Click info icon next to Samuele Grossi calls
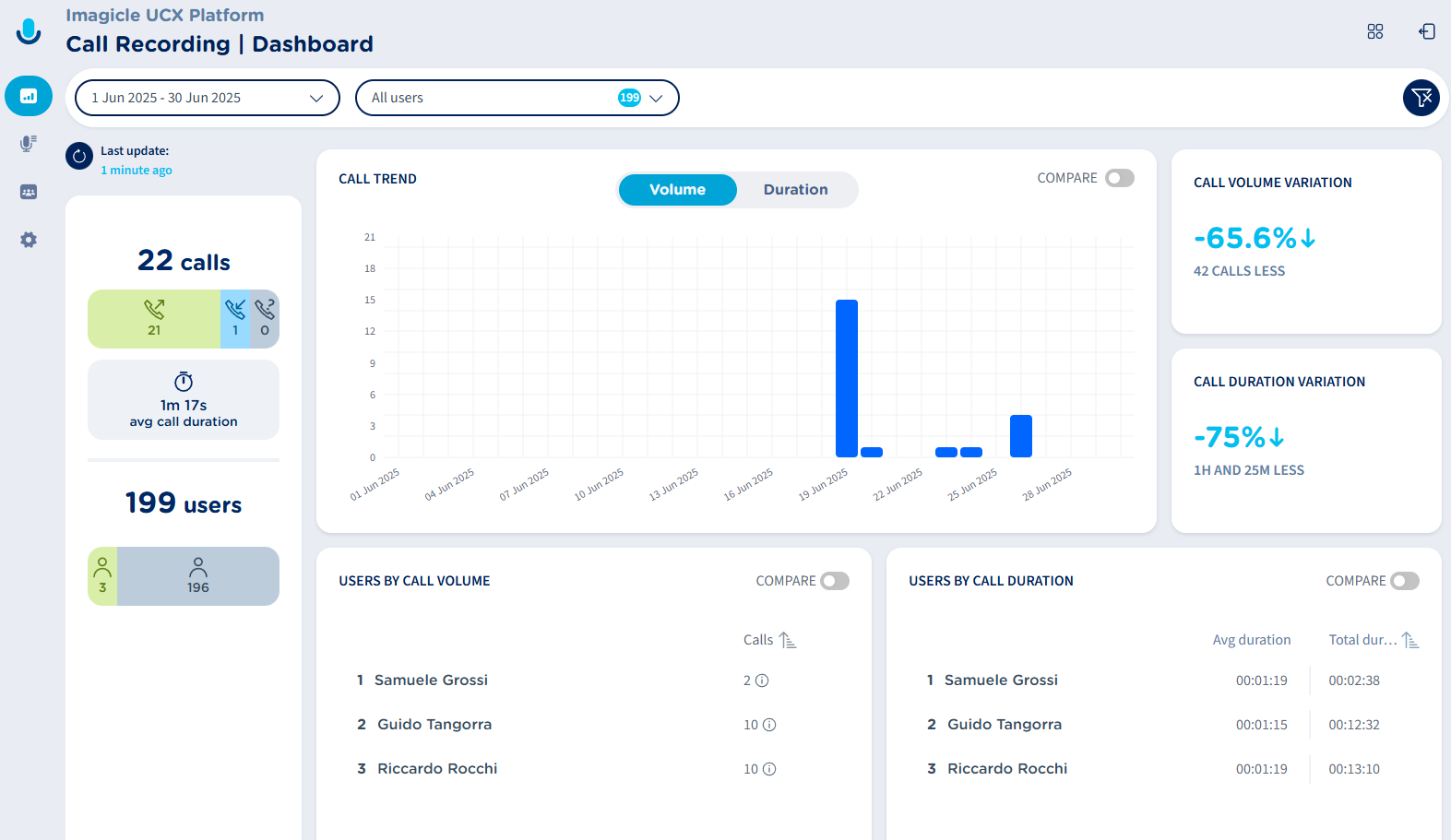The height and width of the screenshot is (840, 1451). (x=762, y=680)
